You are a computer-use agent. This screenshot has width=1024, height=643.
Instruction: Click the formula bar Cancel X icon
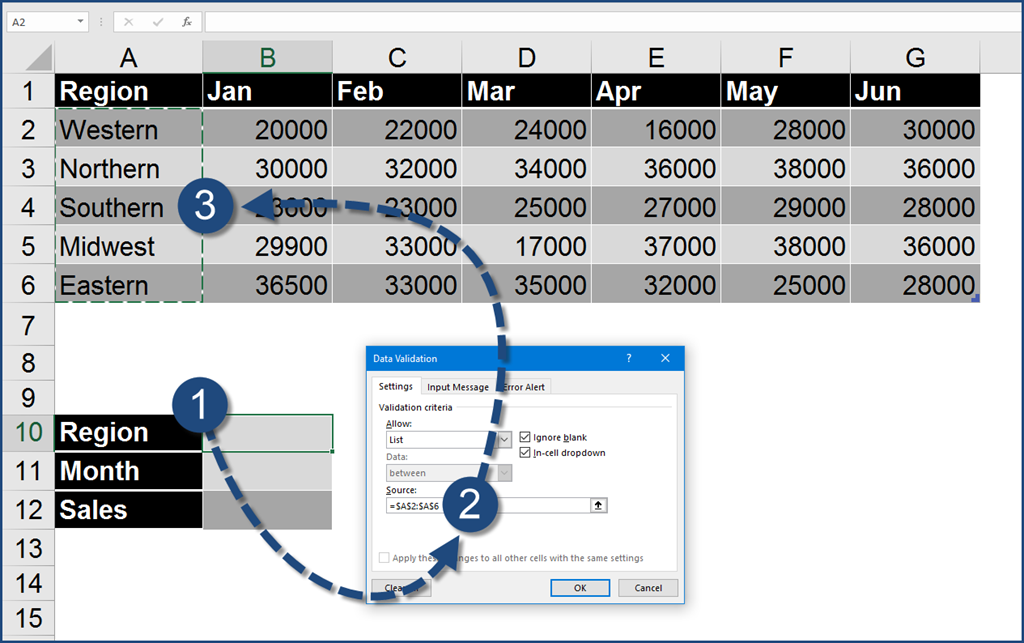129,21
